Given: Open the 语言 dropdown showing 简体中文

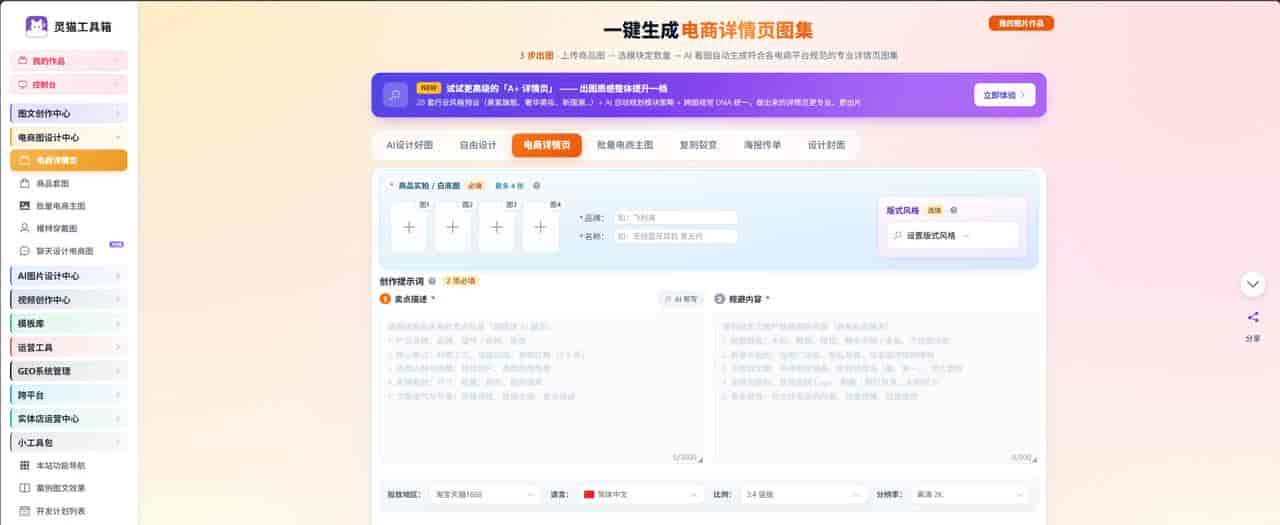Looking at the screenshot, I should pyautogui.click(x=639, y=494).
